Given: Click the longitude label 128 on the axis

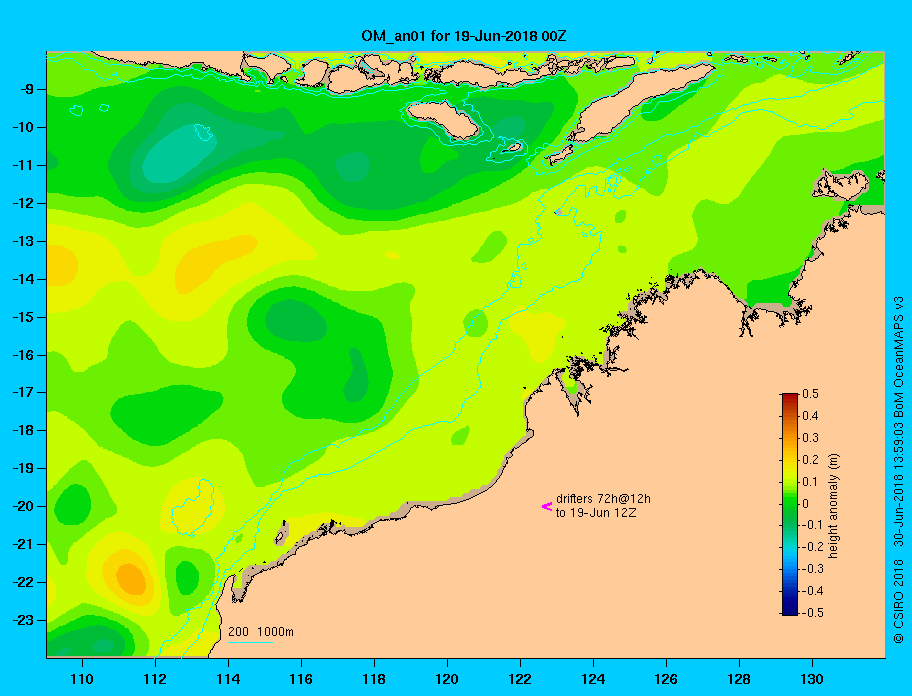Looking at the screenshot, I should click(x=739, y=679).
